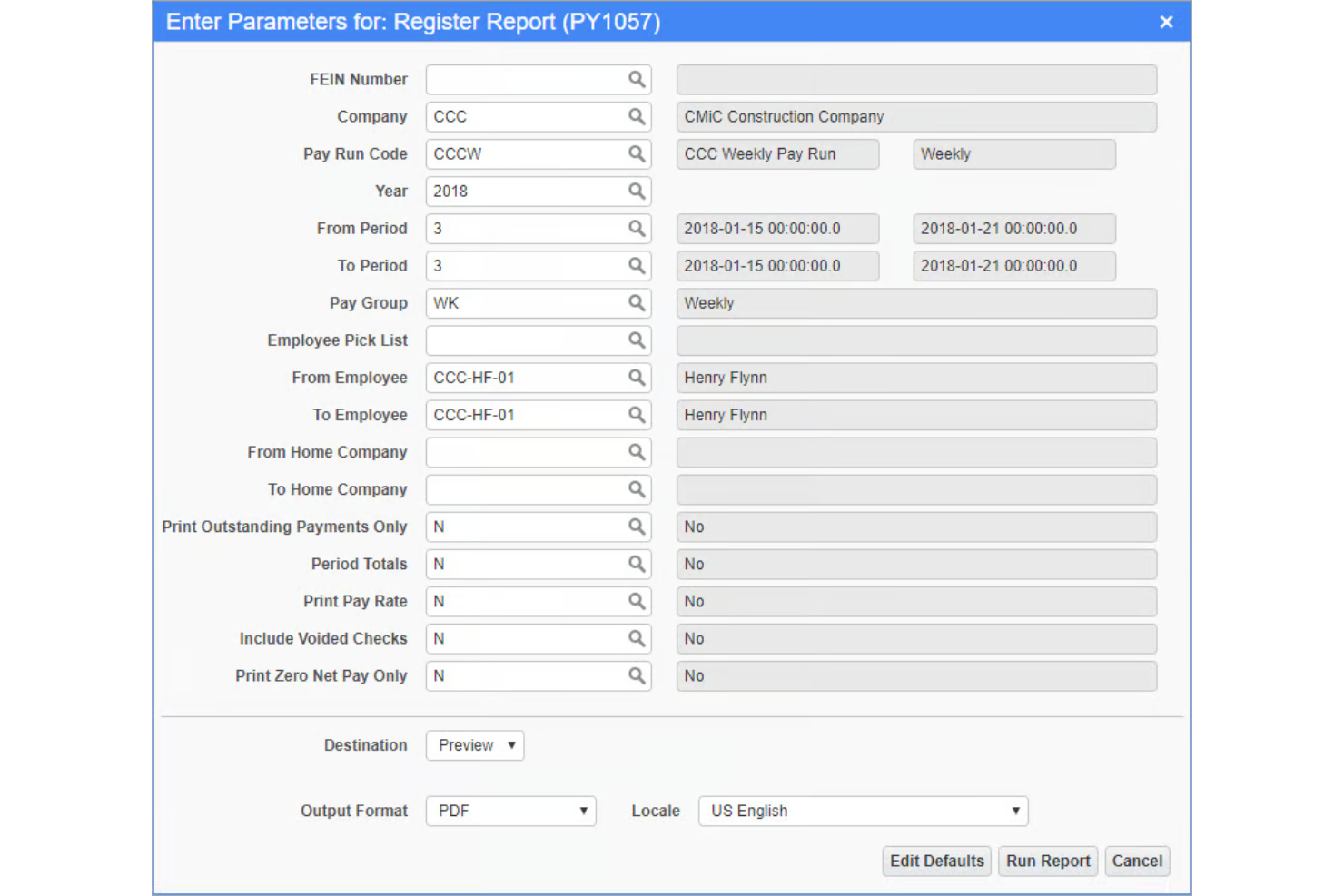Screen dimensions: 1344x896
Task: Click To Period end date 2018-01-21
Action: (x=1014, y=266)
